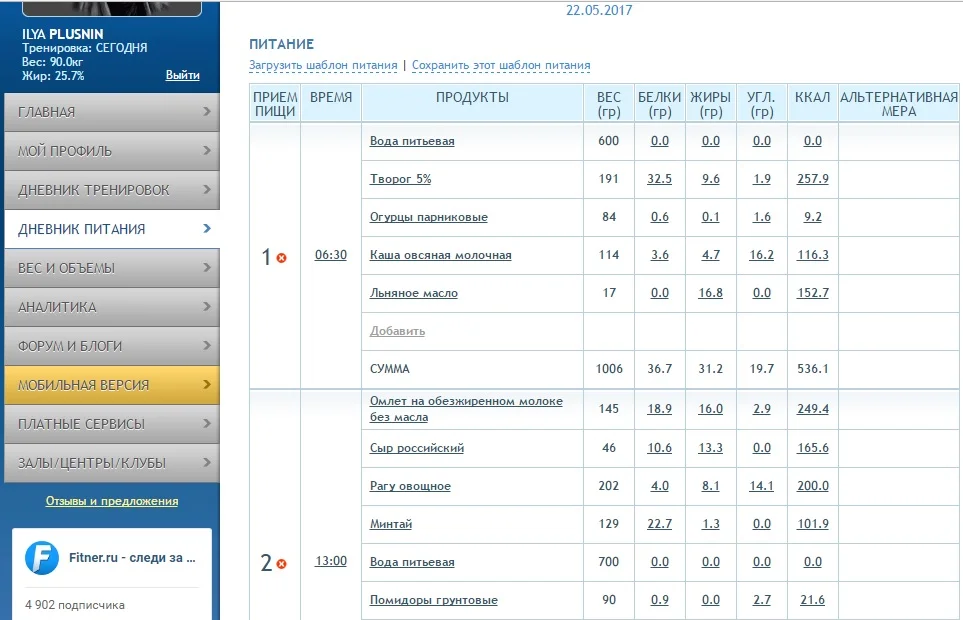Open Отзывы и предложения feedback link
This screenshot has width=963, height=620.
click(112, 501)
